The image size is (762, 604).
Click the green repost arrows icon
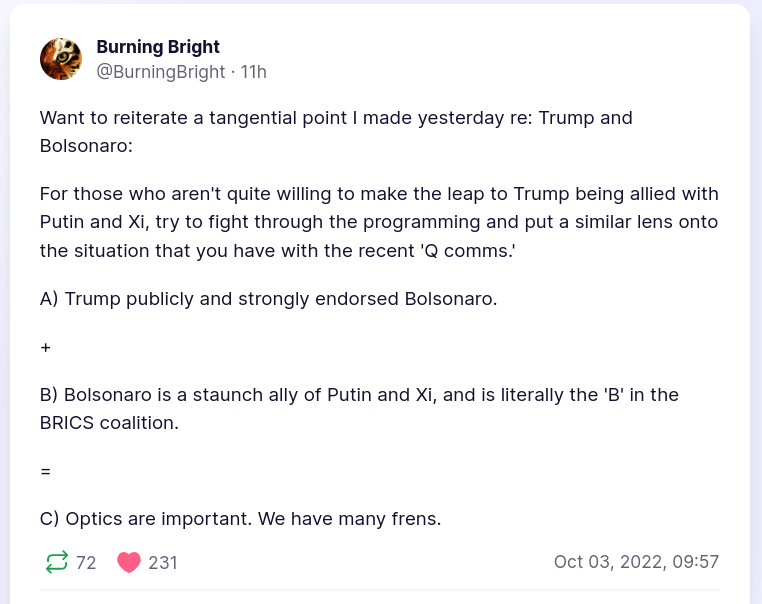click(x=57, y=562)
